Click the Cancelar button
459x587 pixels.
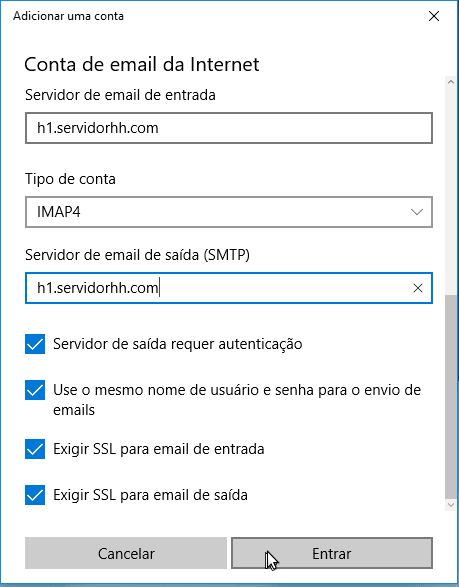126,553
